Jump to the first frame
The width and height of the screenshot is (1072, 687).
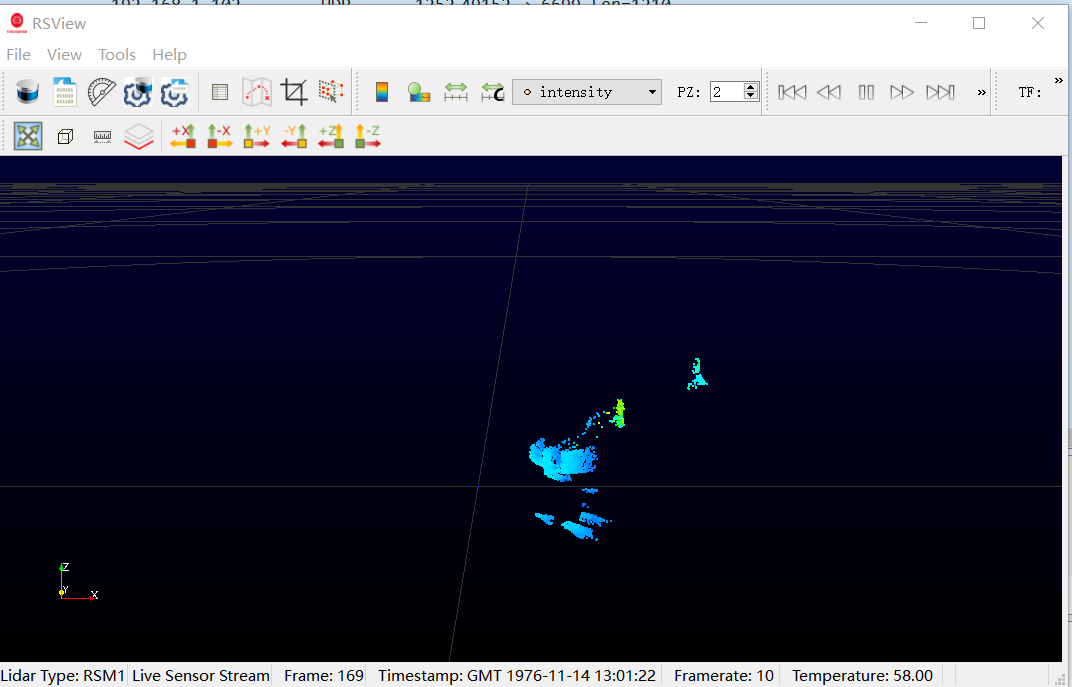click(792, 92)
